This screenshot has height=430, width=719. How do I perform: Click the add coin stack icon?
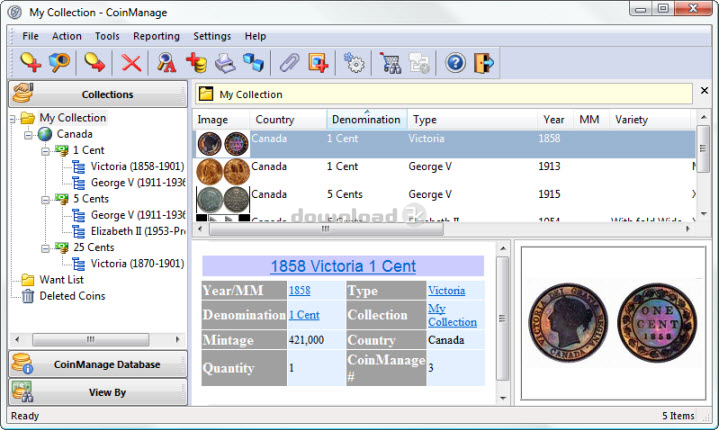pos(196,63)
